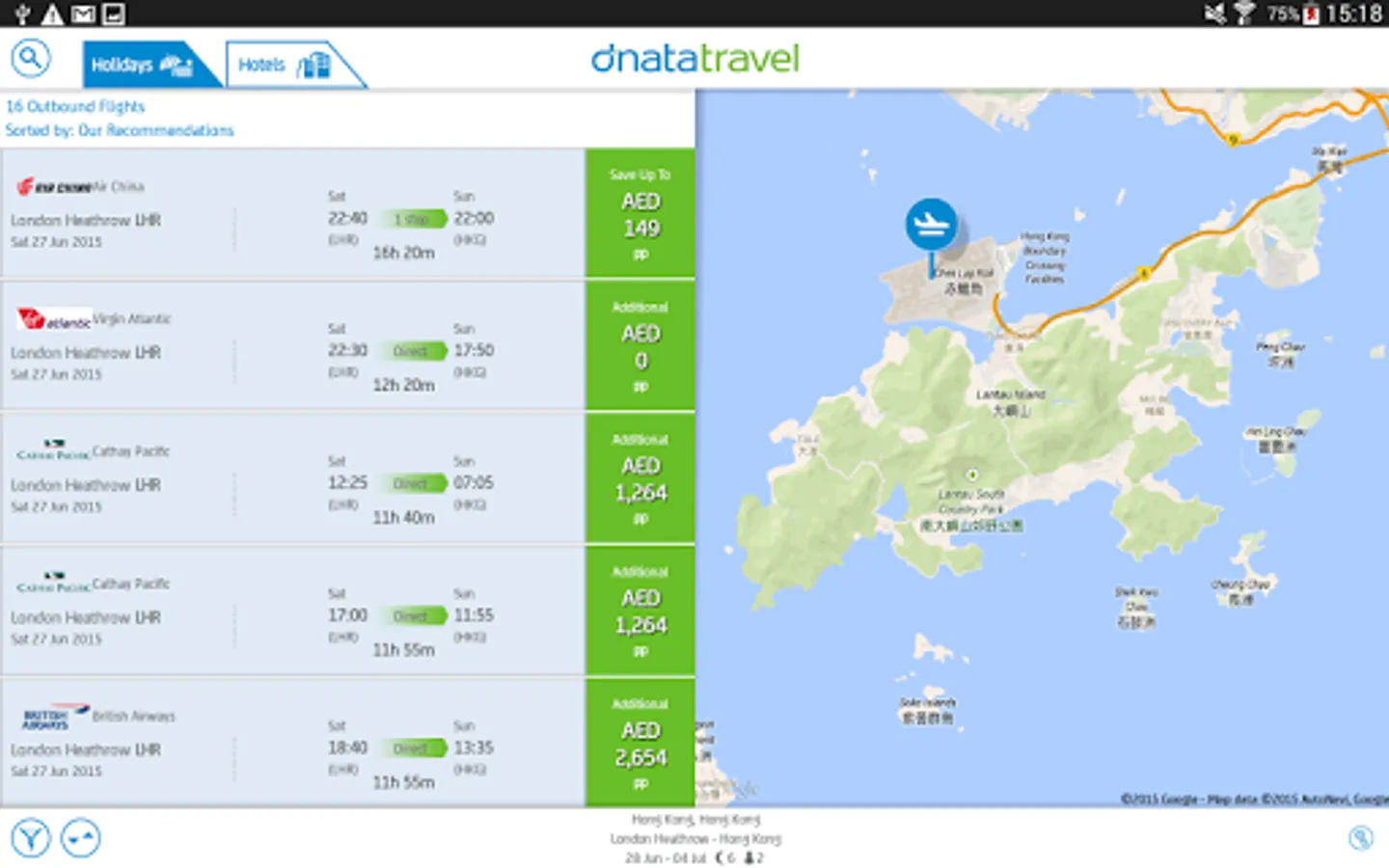Click the Air China airline logo

(x=54, y=186)
